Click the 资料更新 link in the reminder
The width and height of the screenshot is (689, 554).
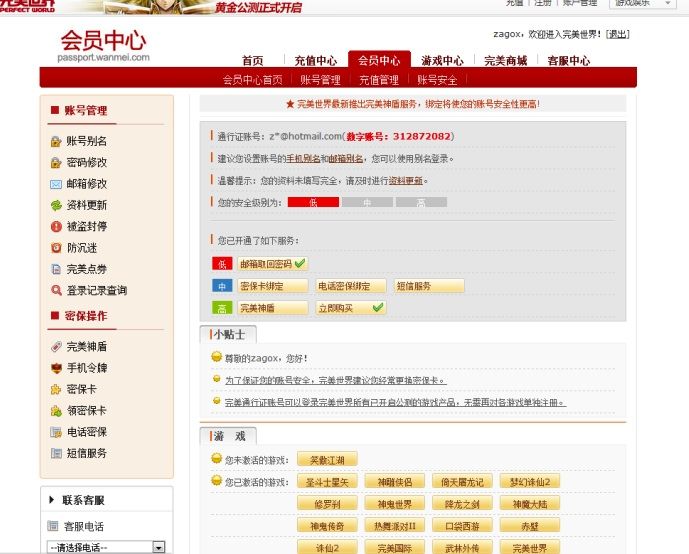coord(406,180)
